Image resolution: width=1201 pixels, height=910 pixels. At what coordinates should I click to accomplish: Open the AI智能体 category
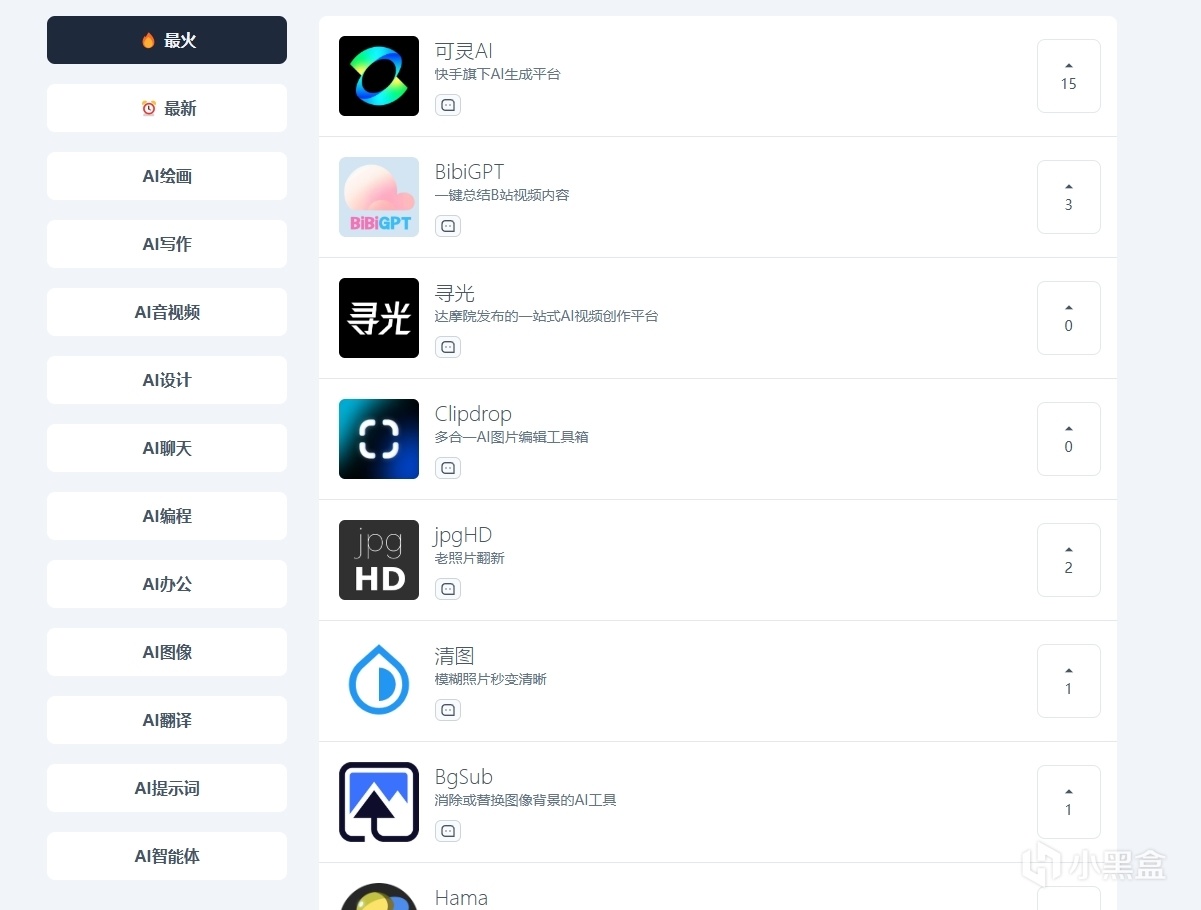(x=166, y=856)
